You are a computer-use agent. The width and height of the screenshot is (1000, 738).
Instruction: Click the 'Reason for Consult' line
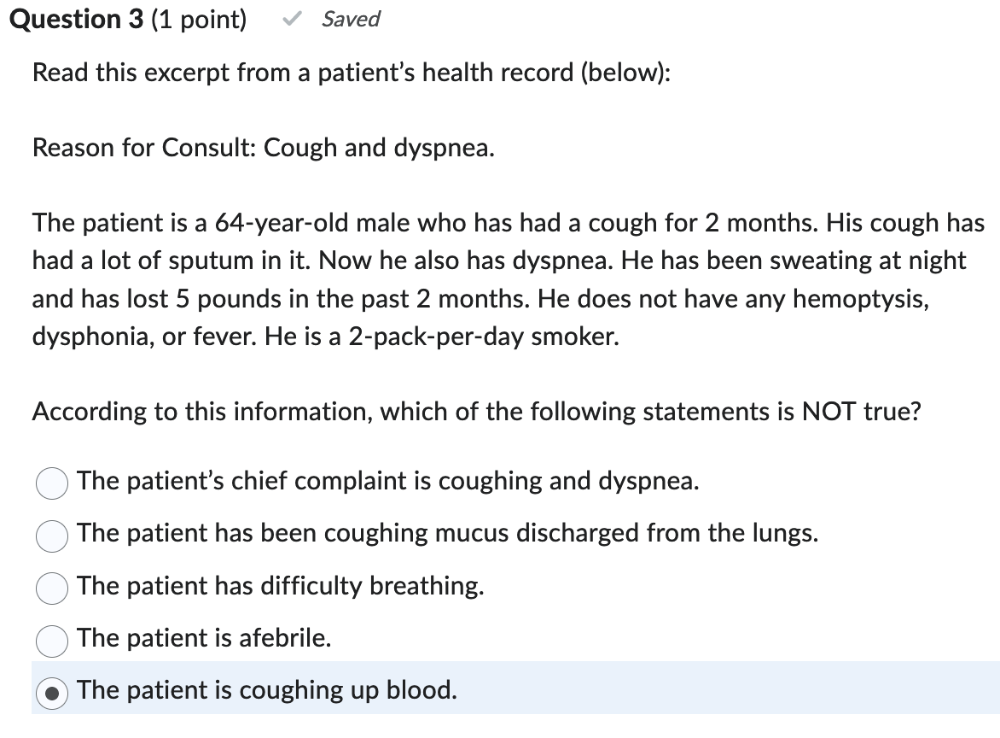(x=263, y=148)
